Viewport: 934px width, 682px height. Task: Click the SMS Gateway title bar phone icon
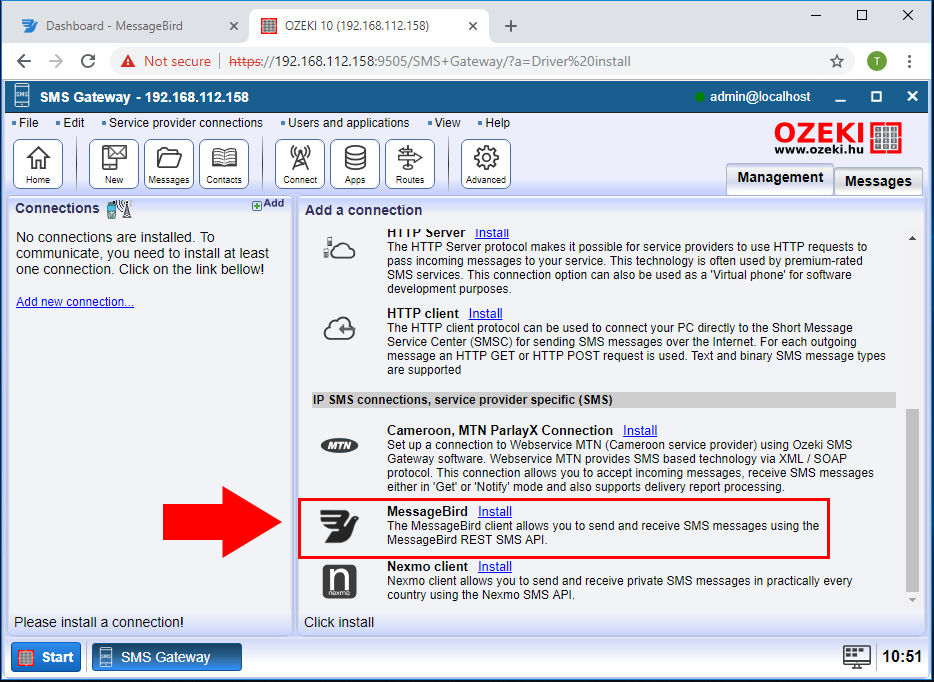[x=21, y=95]
